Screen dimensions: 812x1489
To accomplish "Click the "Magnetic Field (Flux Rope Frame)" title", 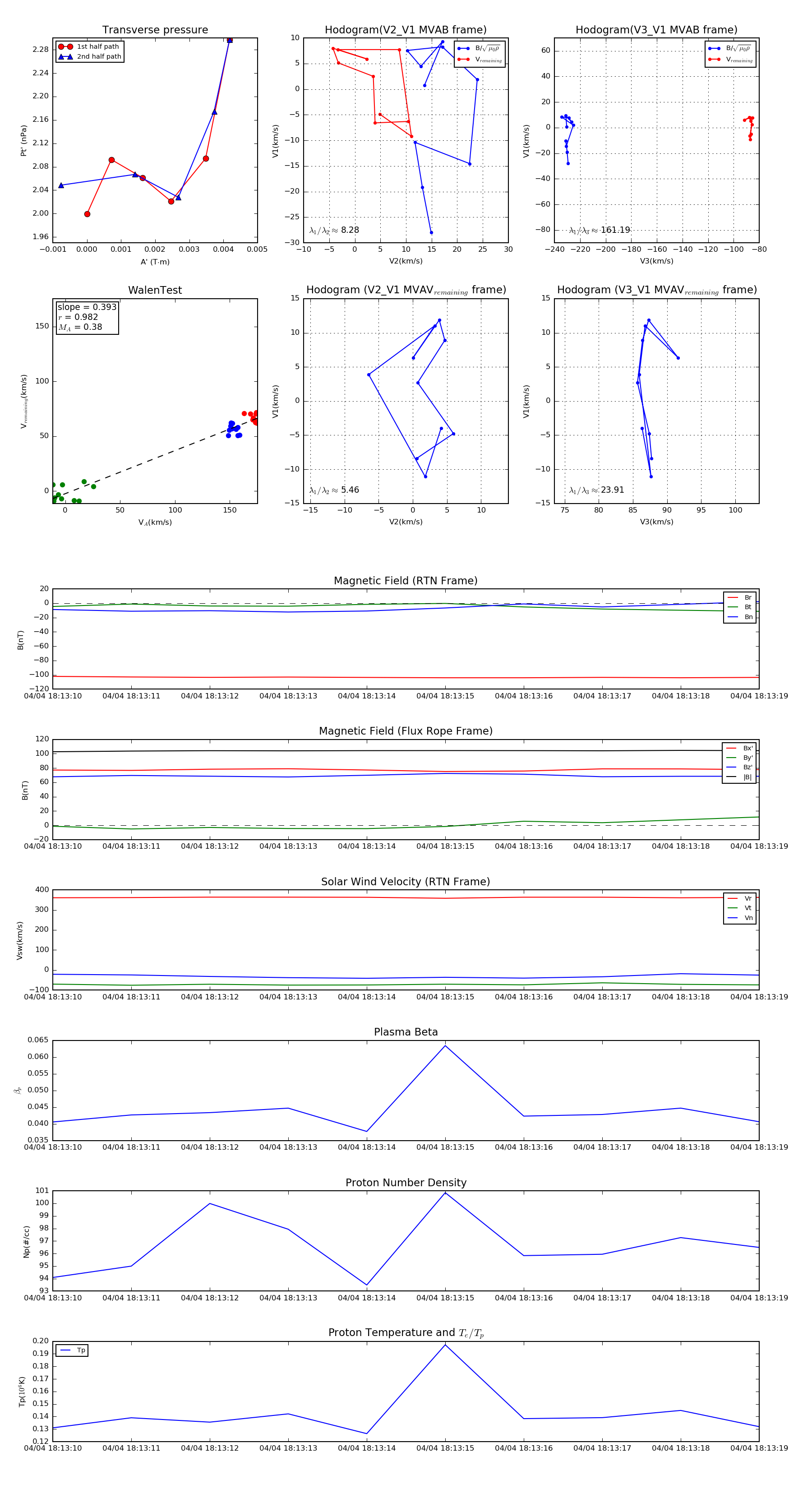I will click(406, 731).
